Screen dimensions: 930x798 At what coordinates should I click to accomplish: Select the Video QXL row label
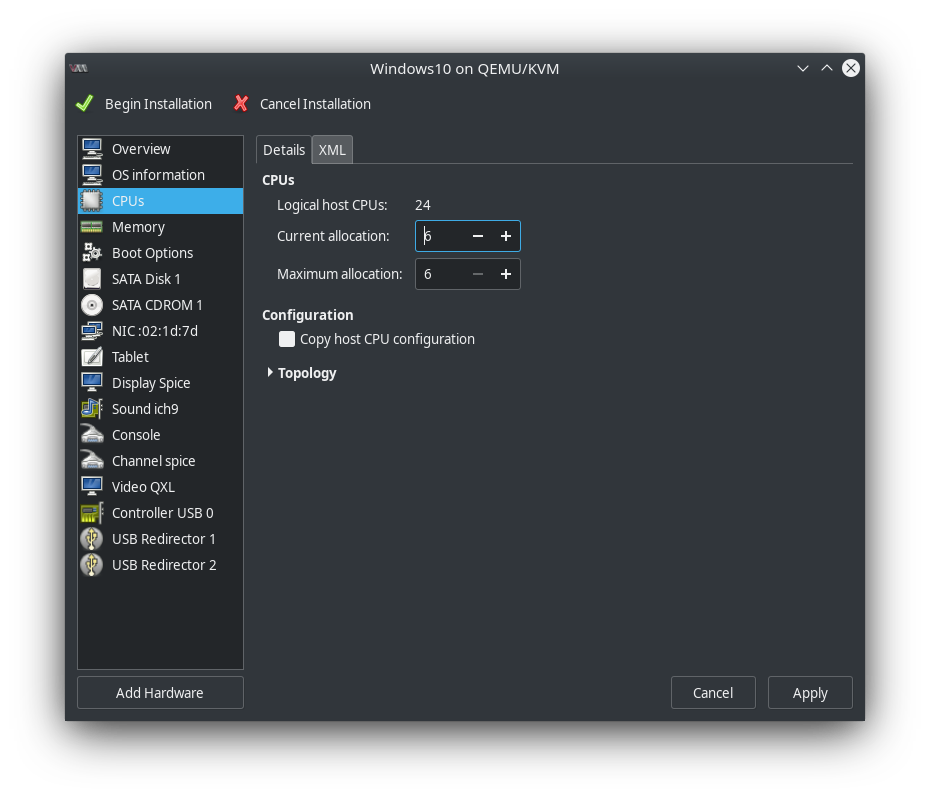[144, 487]
